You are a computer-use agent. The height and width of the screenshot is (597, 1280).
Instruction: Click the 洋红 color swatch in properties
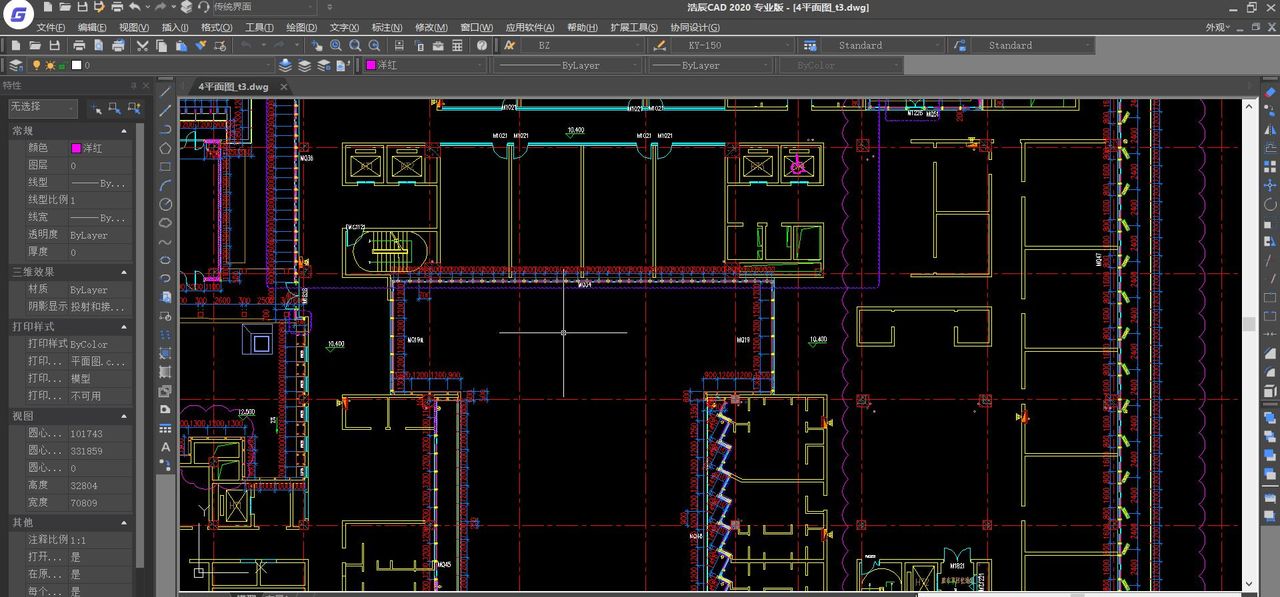76,148
